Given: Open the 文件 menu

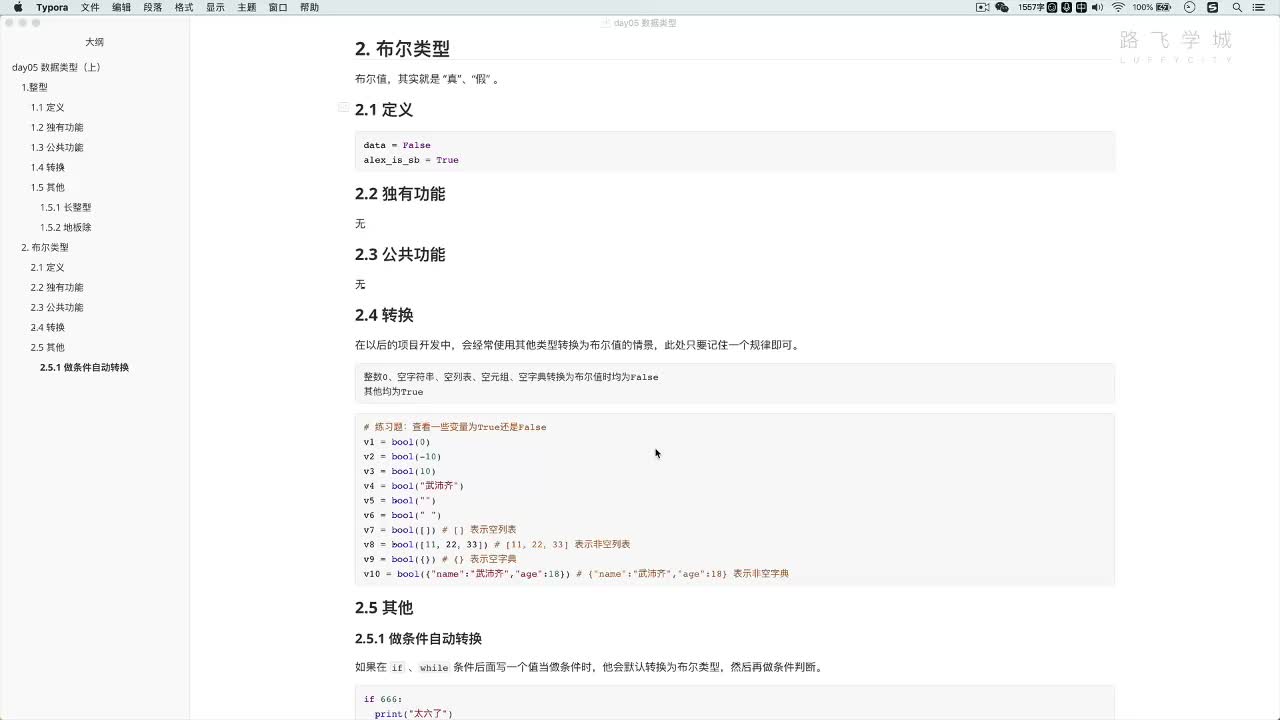Looking at the screenshot, I should [x=90, y=7].
